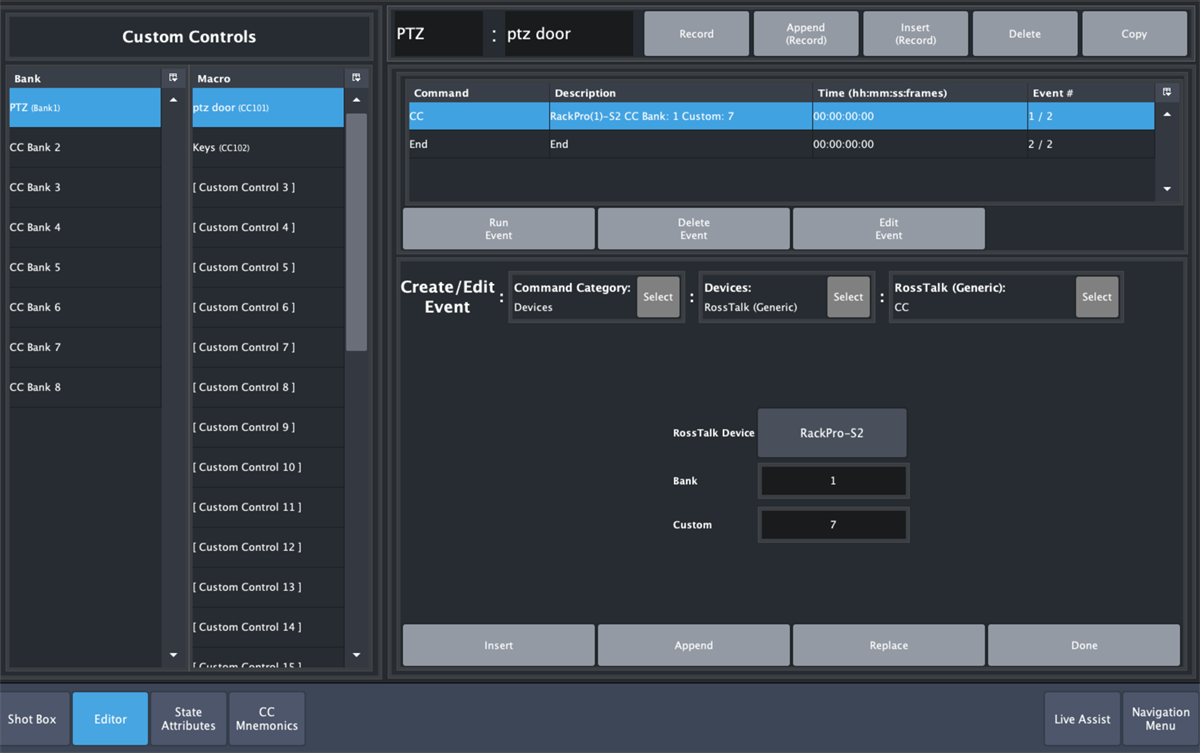Open the Devices selector showing RossTalk (Generic)
The image size is (1200, 753).
(x=848, y=296)
